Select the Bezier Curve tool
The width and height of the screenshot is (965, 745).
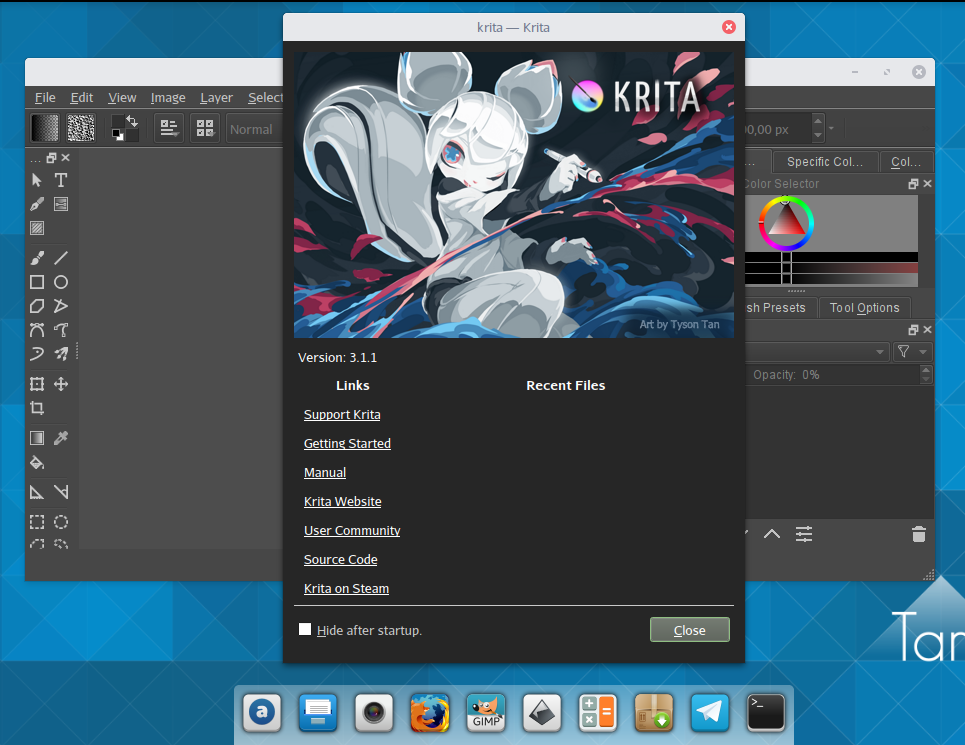pos(37,330)
